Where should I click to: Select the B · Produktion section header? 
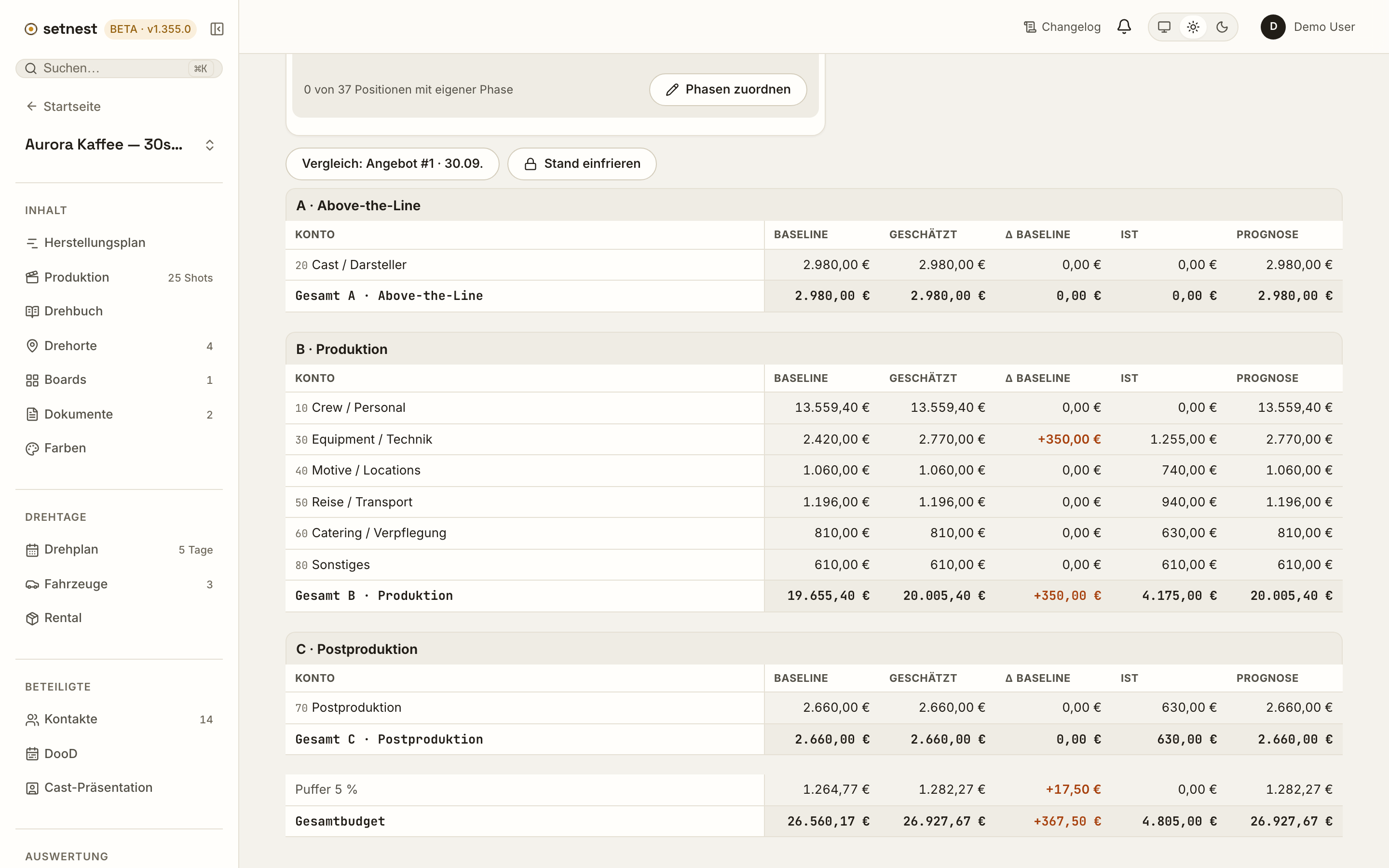(814, 349)
